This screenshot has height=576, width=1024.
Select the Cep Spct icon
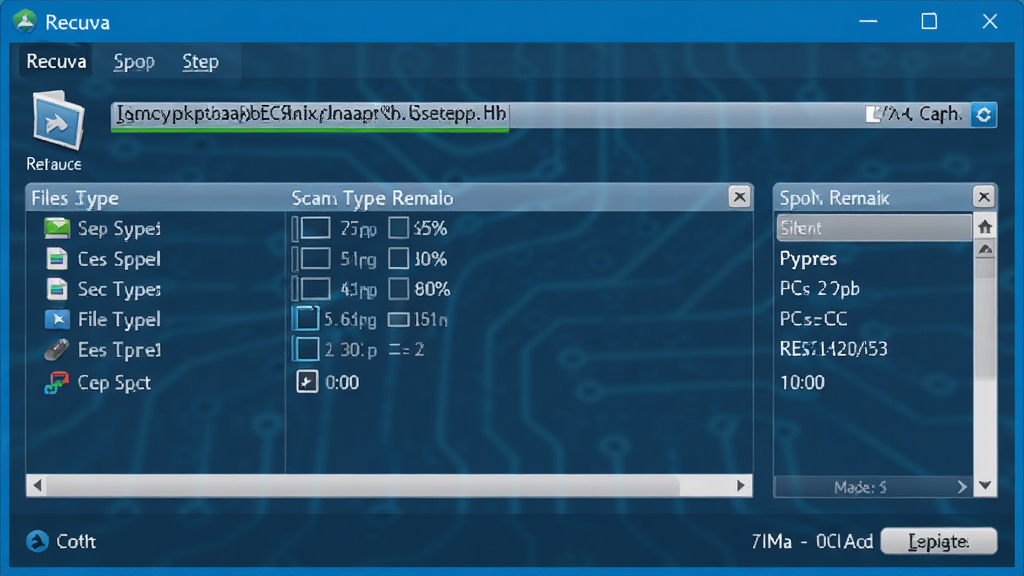click(56, 383)
